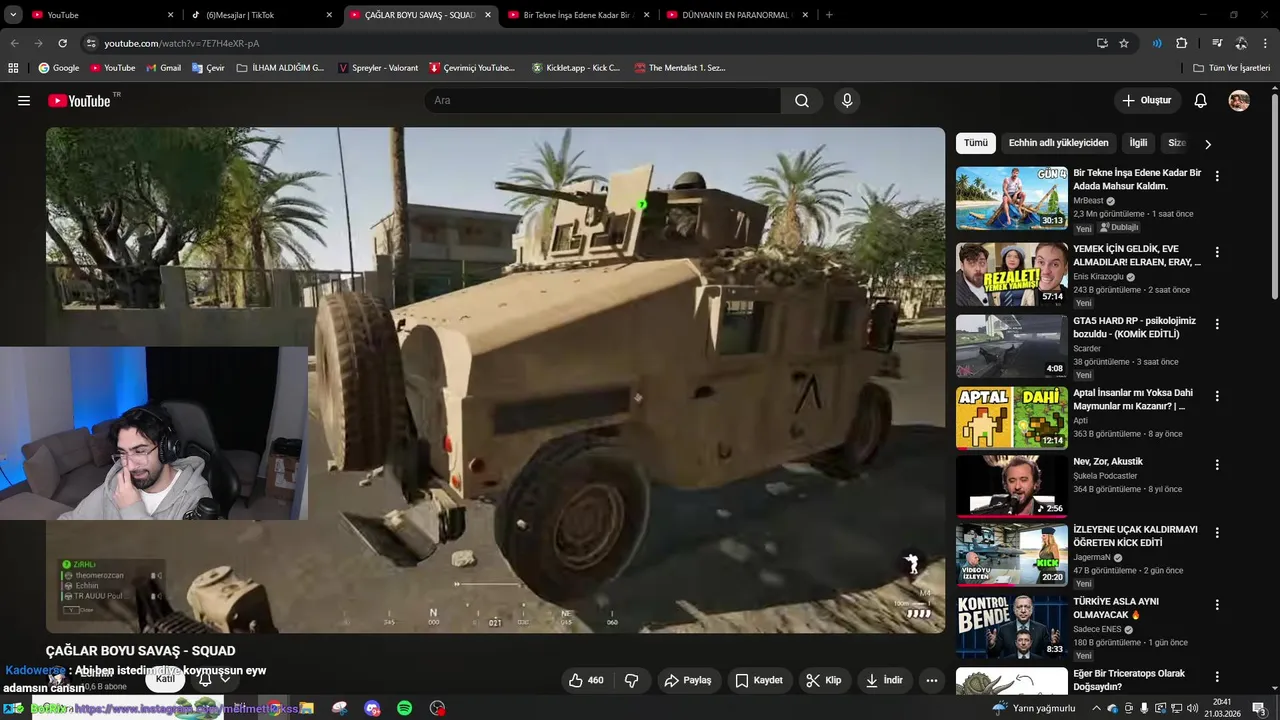Open The Mentalist 1. Sez... bookmark
Image resolution: width=1280 pixels, height=720 pixels.
coord(679,68)
